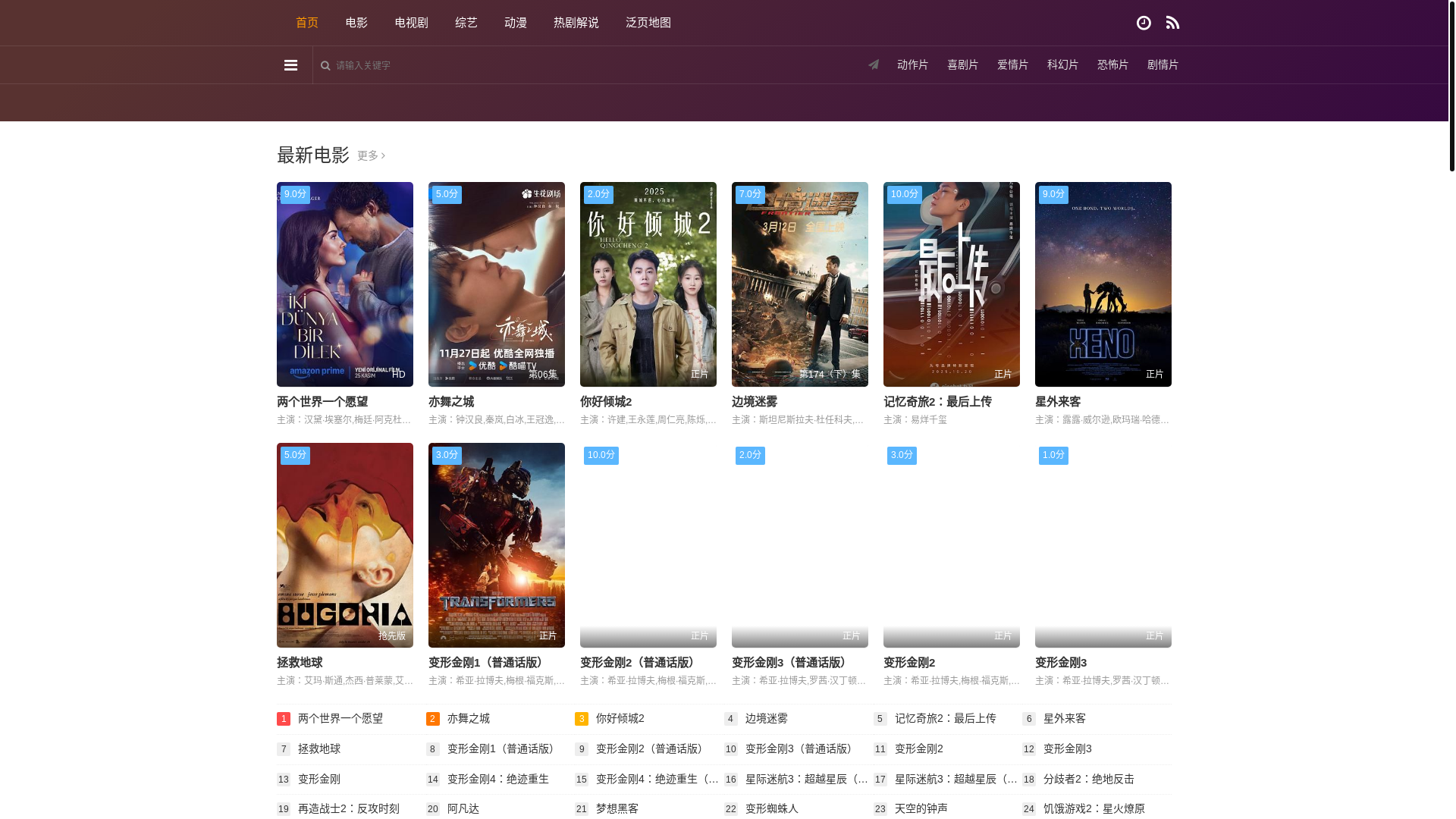Select the 恐怖片 genre link
Image resolution: width=1456 pixels, height=819 pixels.
[x=1112, y=65]
